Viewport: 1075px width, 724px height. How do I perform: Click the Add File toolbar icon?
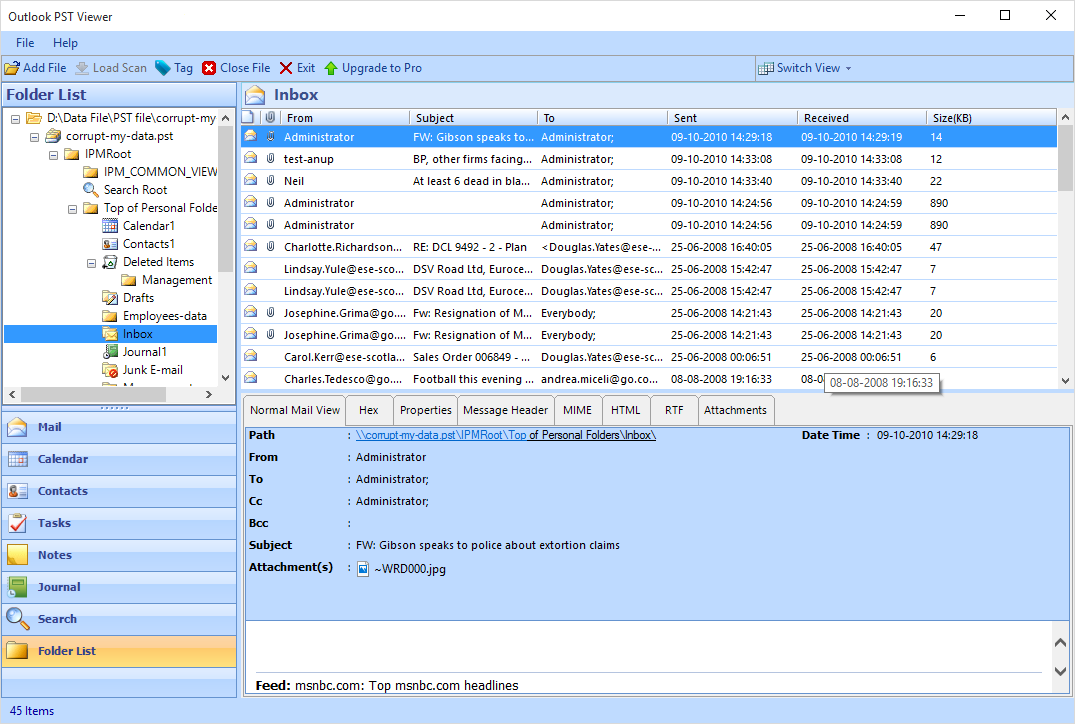(x=12, y=69)
